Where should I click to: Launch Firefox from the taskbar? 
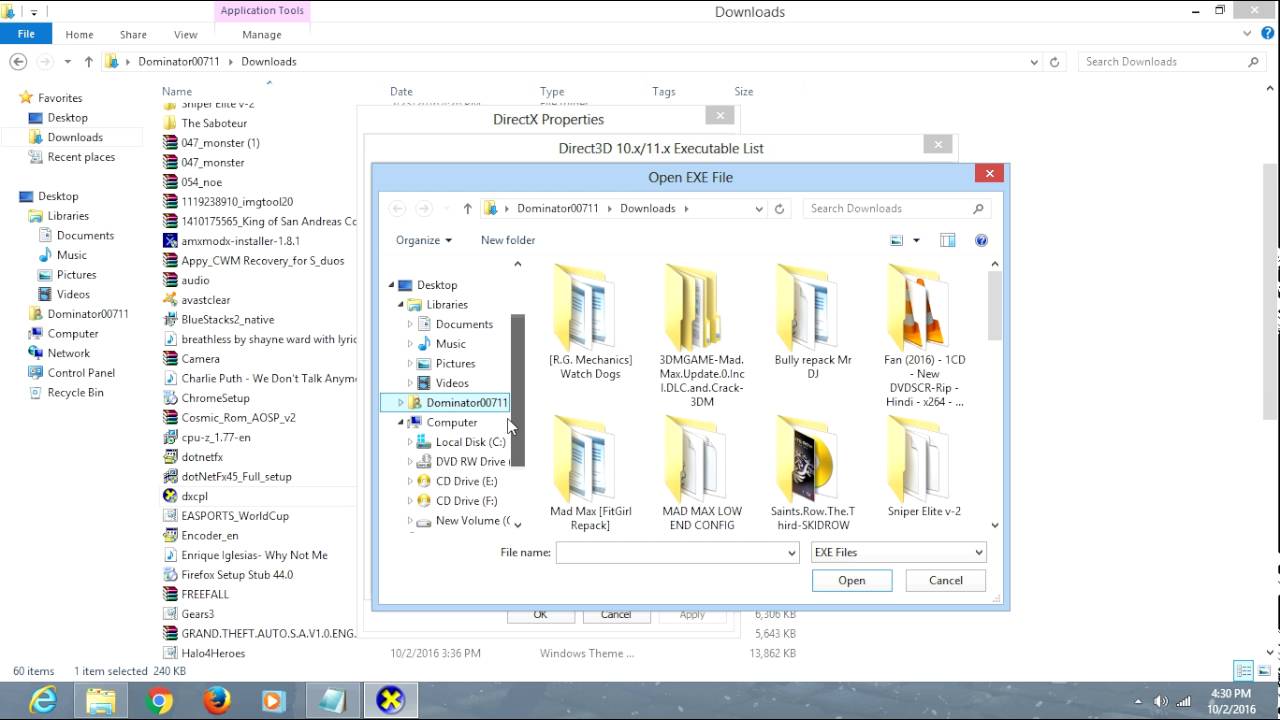pos(217,701)
